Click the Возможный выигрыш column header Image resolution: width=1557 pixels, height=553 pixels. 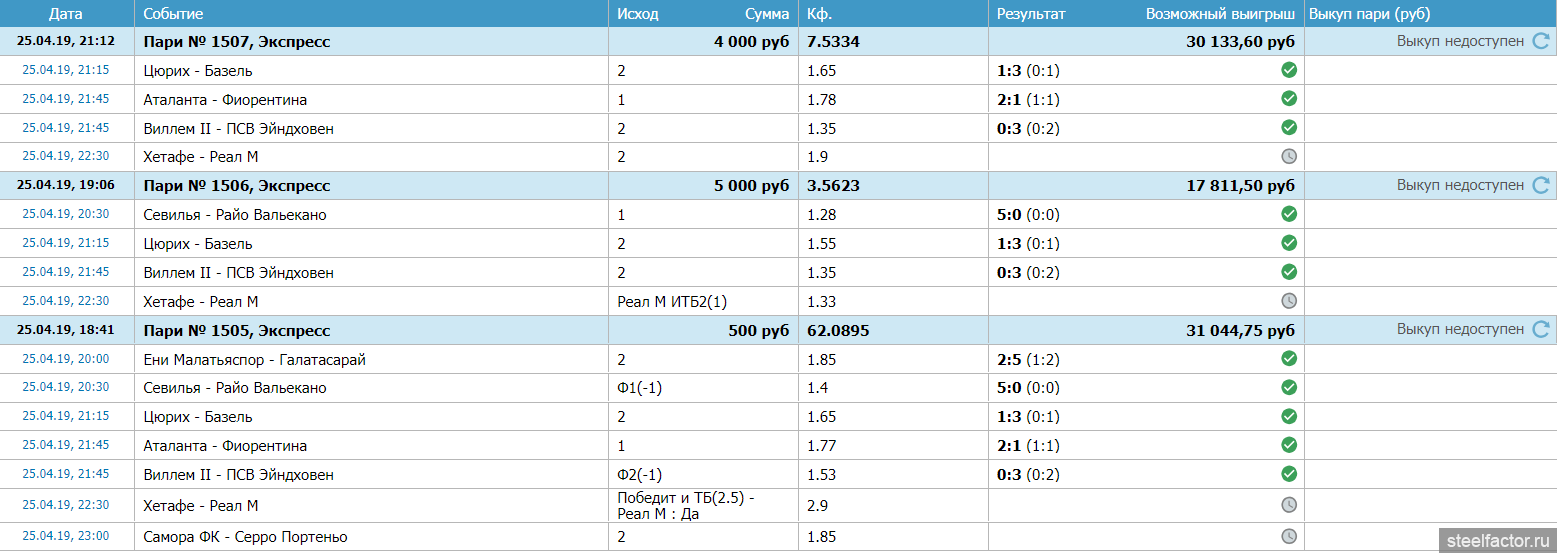tap(1220, 14)
